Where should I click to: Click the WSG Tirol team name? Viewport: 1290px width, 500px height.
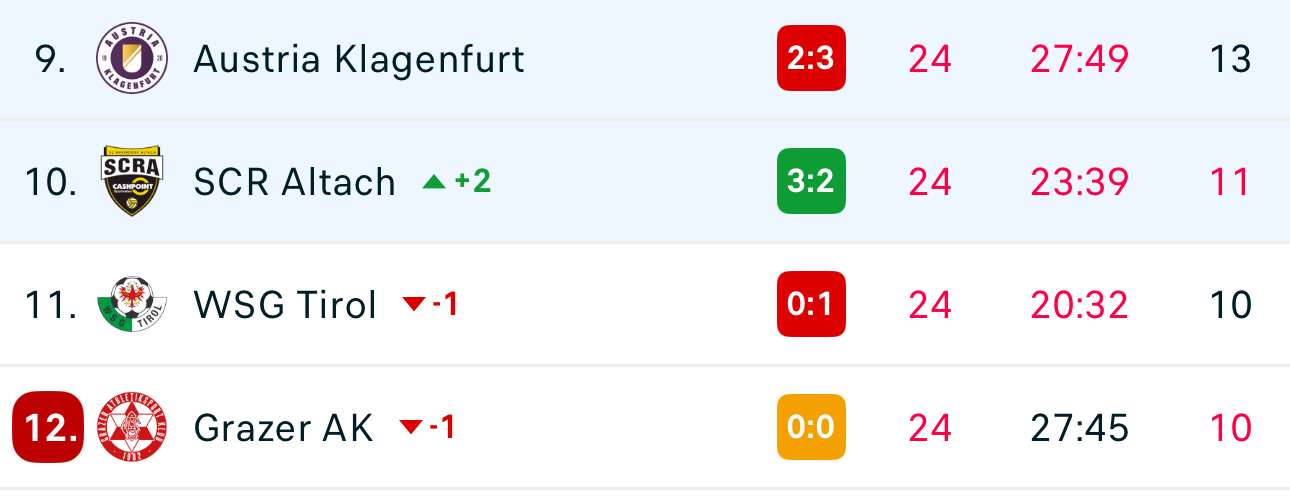point(285,305)
